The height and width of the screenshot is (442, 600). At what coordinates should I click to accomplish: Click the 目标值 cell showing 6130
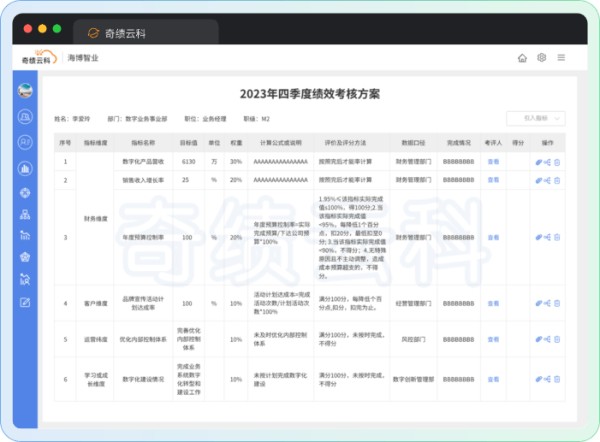187,161
